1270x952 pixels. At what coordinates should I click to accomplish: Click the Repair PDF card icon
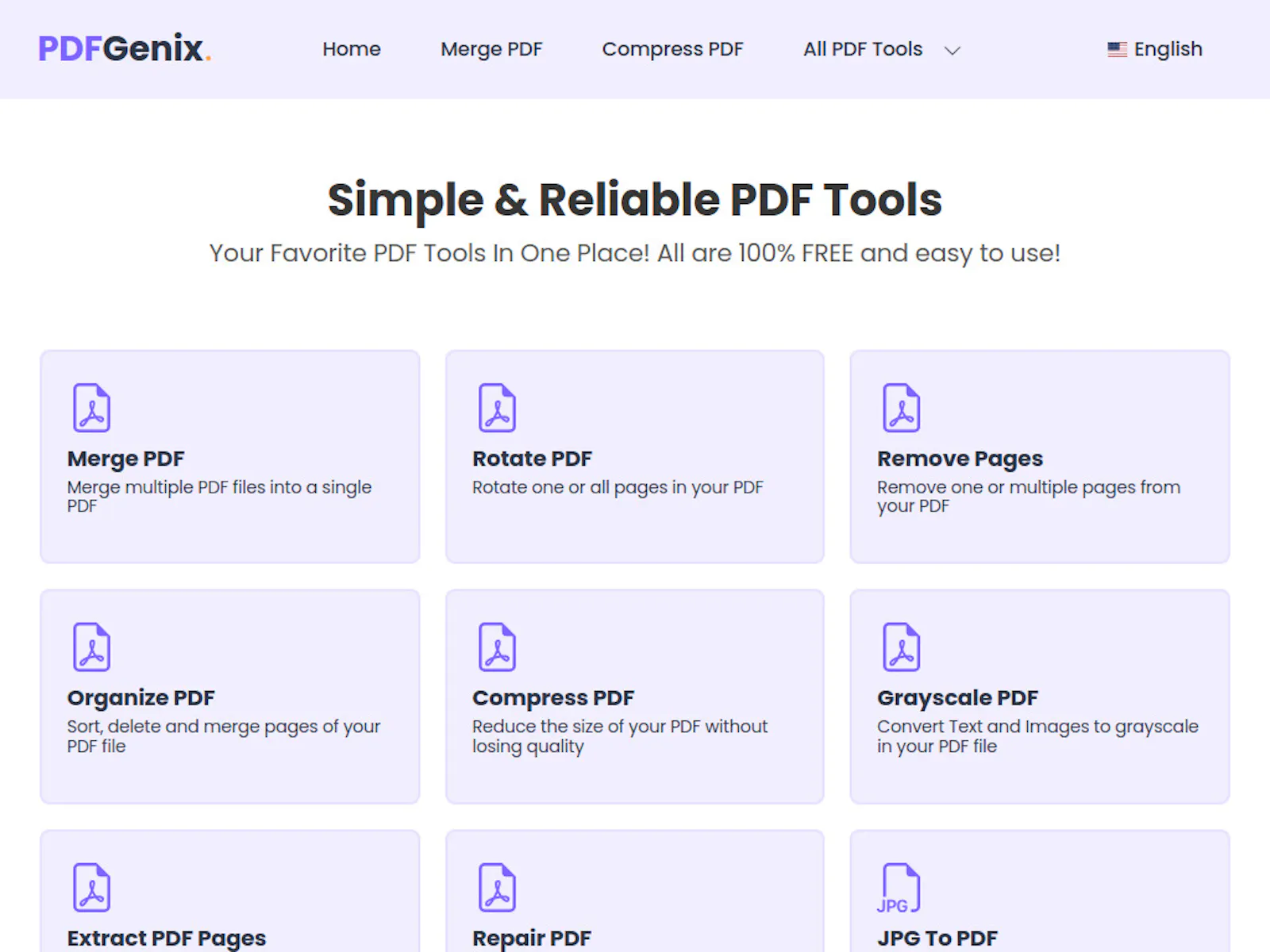point(497,888)
